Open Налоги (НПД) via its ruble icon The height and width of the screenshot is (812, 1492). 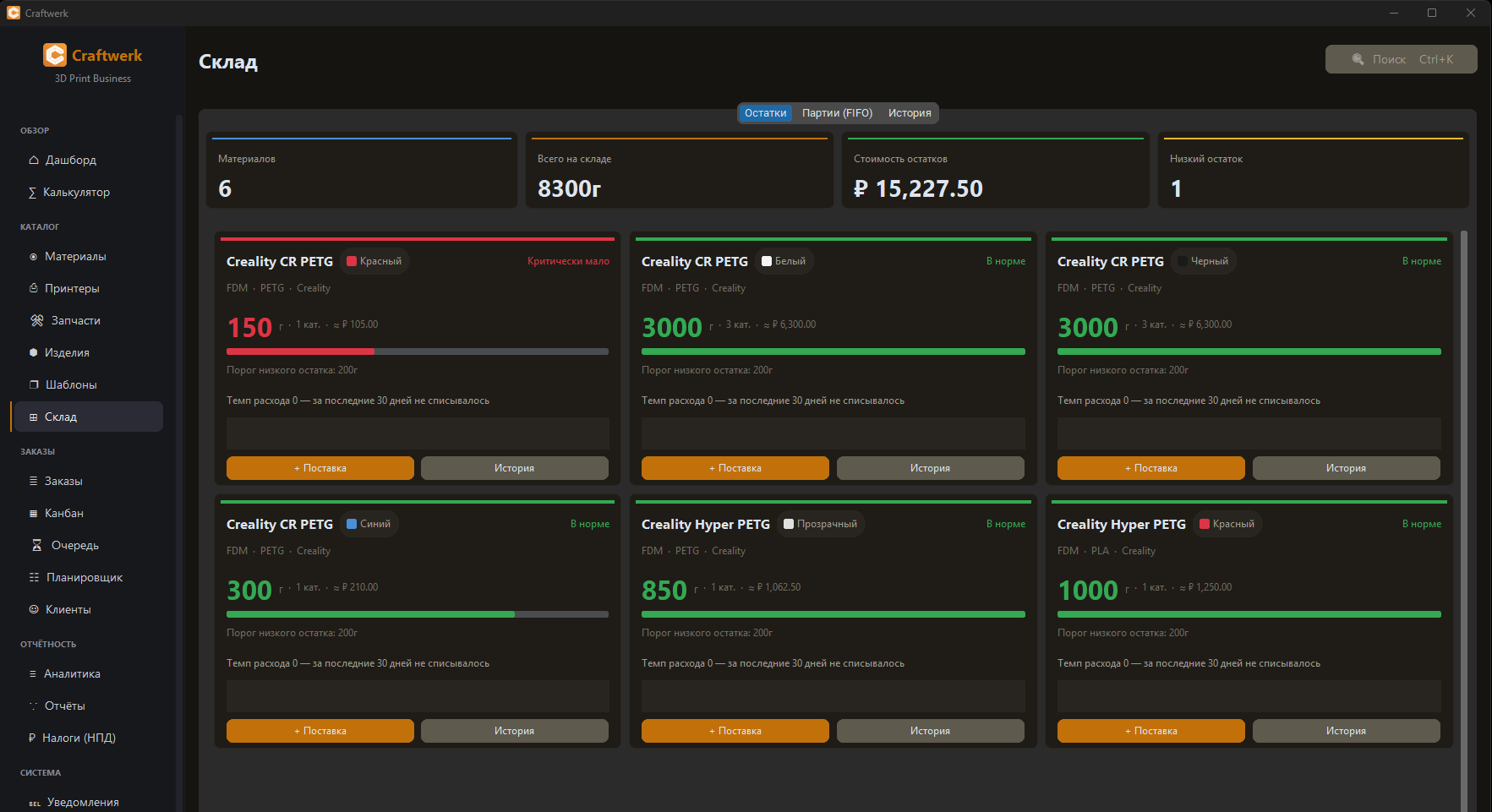(x=32, y=738)
